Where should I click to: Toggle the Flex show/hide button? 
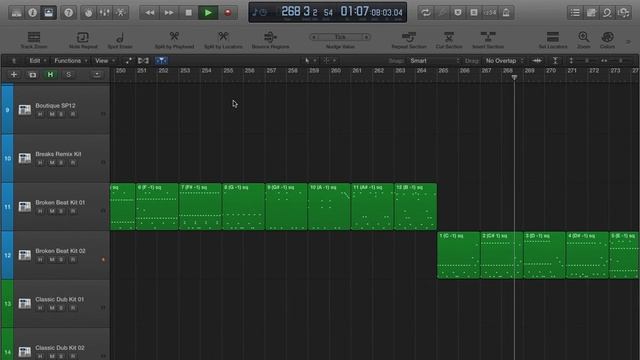click(x=143, y=61)
